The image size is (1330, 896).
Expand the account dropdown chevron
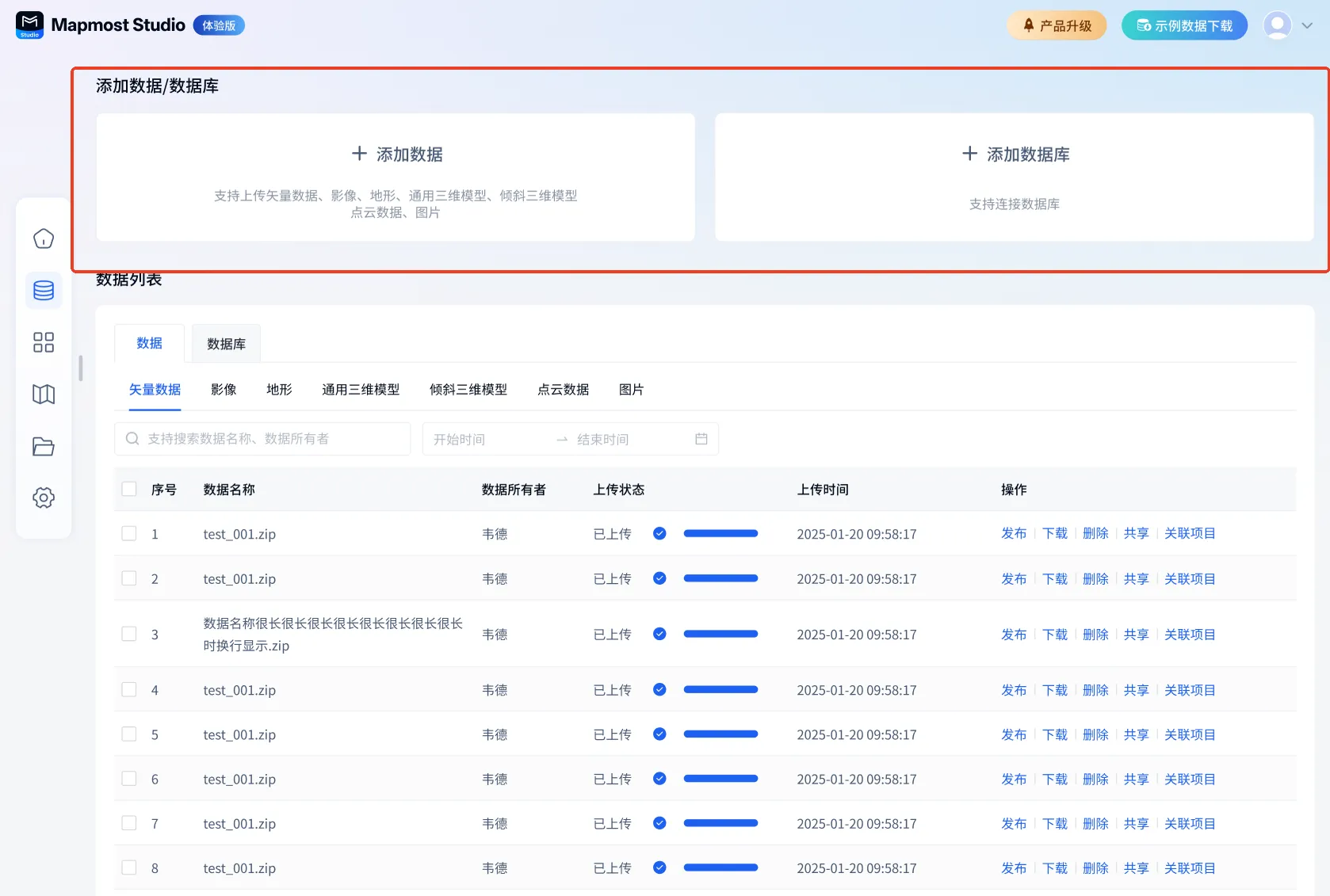[1307, 25]
